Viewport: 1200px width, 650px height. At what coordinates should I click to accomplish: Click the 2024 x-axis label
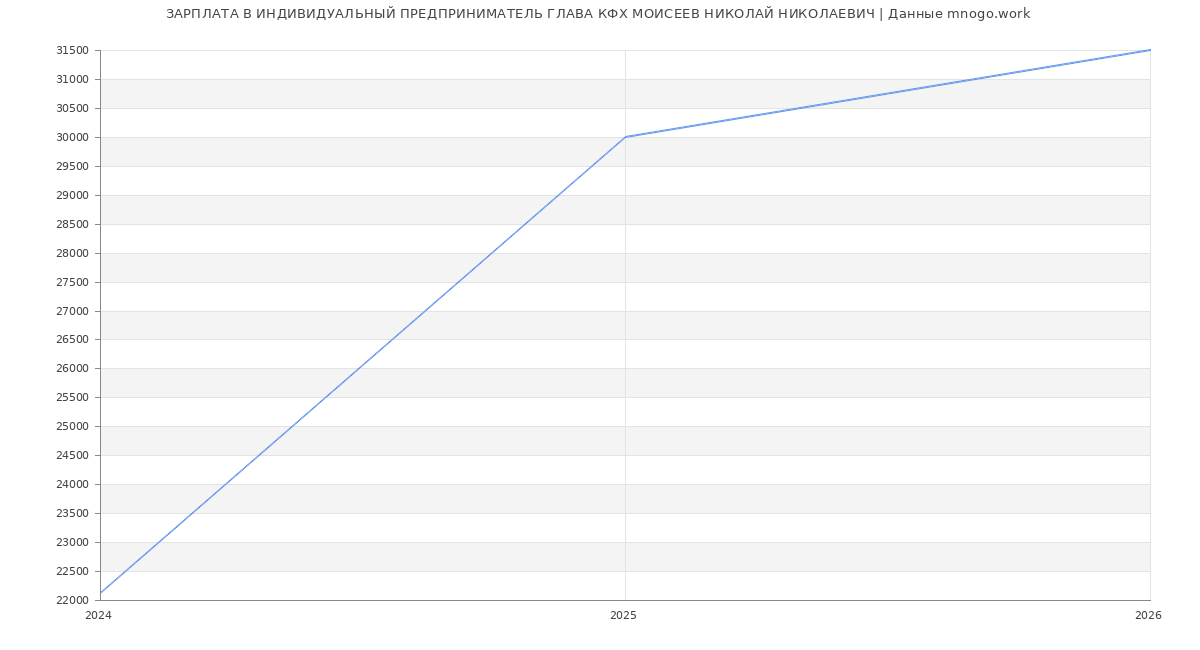coord(98,616)
